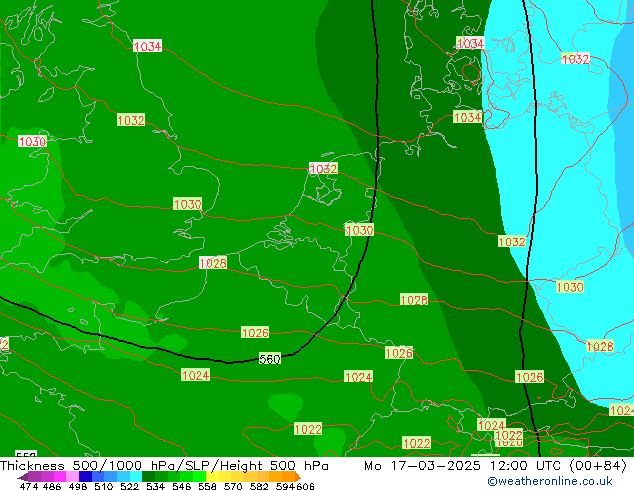Click the legend value 570
Screen dimensions: 634x490
click(x=233, y=486)
